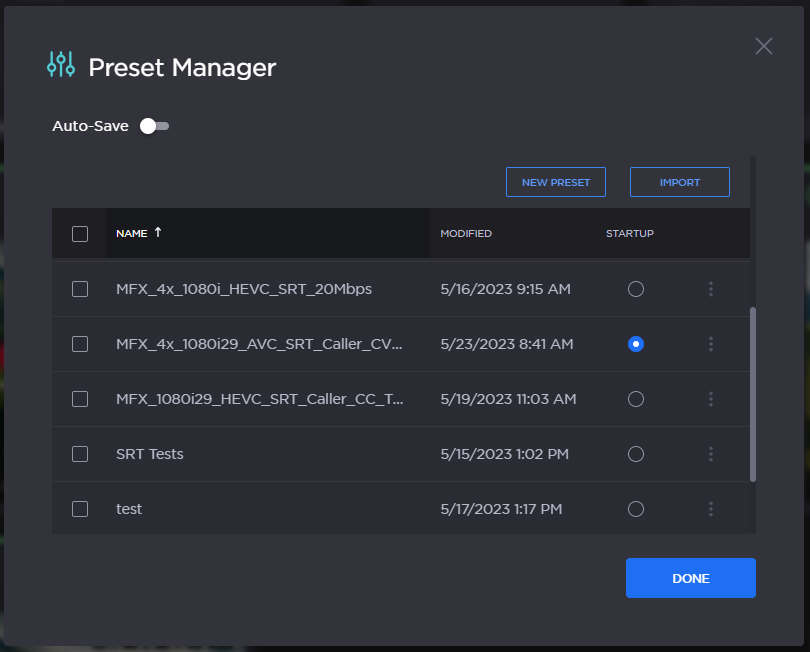Check the SRT Tests preset checkbox

pyautogui.click(x=80, y=453)
